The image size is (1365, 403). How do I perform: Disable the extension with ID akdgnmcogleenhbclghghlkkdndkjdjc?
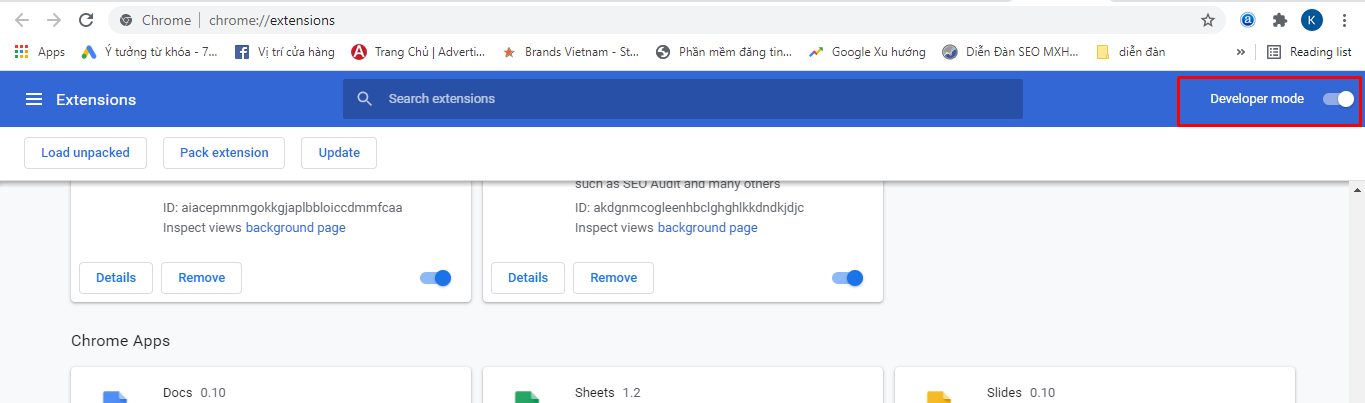[x=848, y=278]
